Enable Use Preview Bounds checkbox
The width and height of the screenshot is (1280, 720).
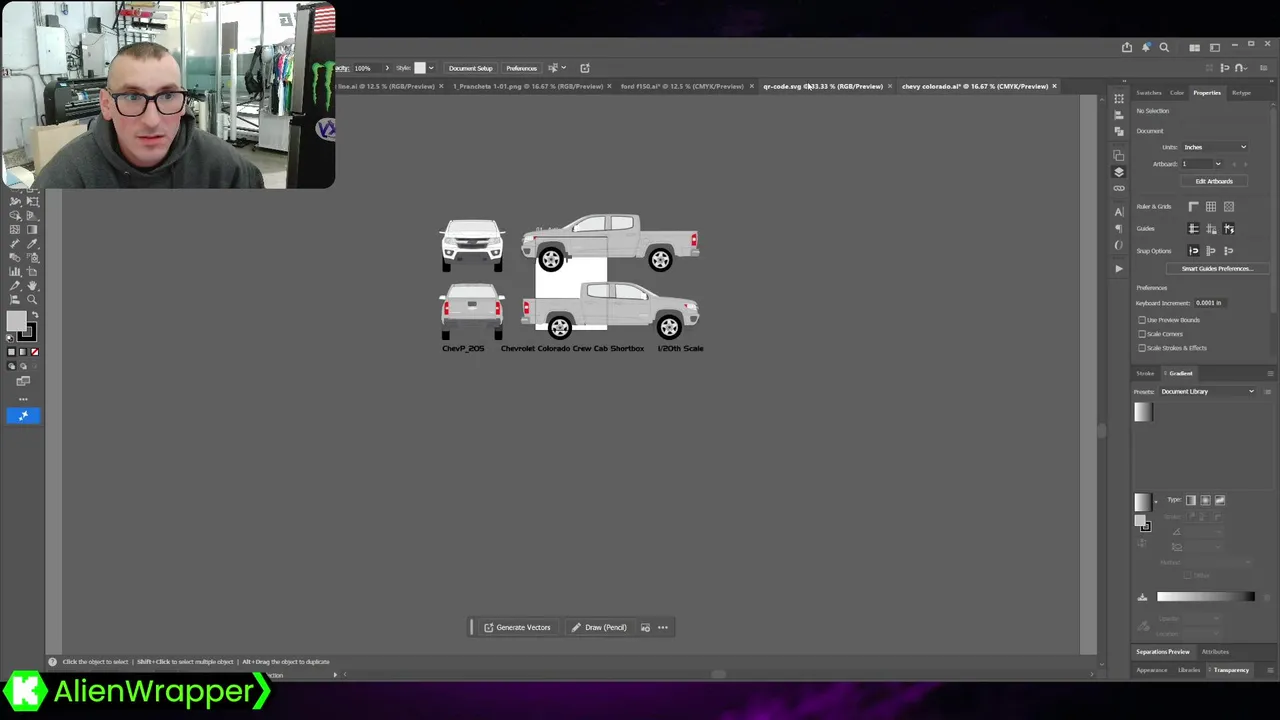click(x=1142, y=320)
